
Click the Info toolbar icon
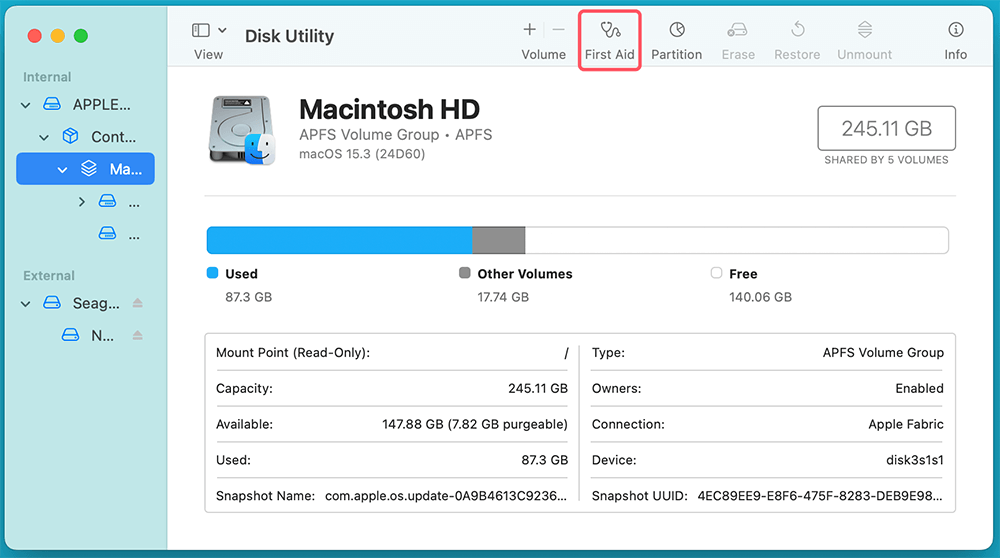[x=955, y=40]
